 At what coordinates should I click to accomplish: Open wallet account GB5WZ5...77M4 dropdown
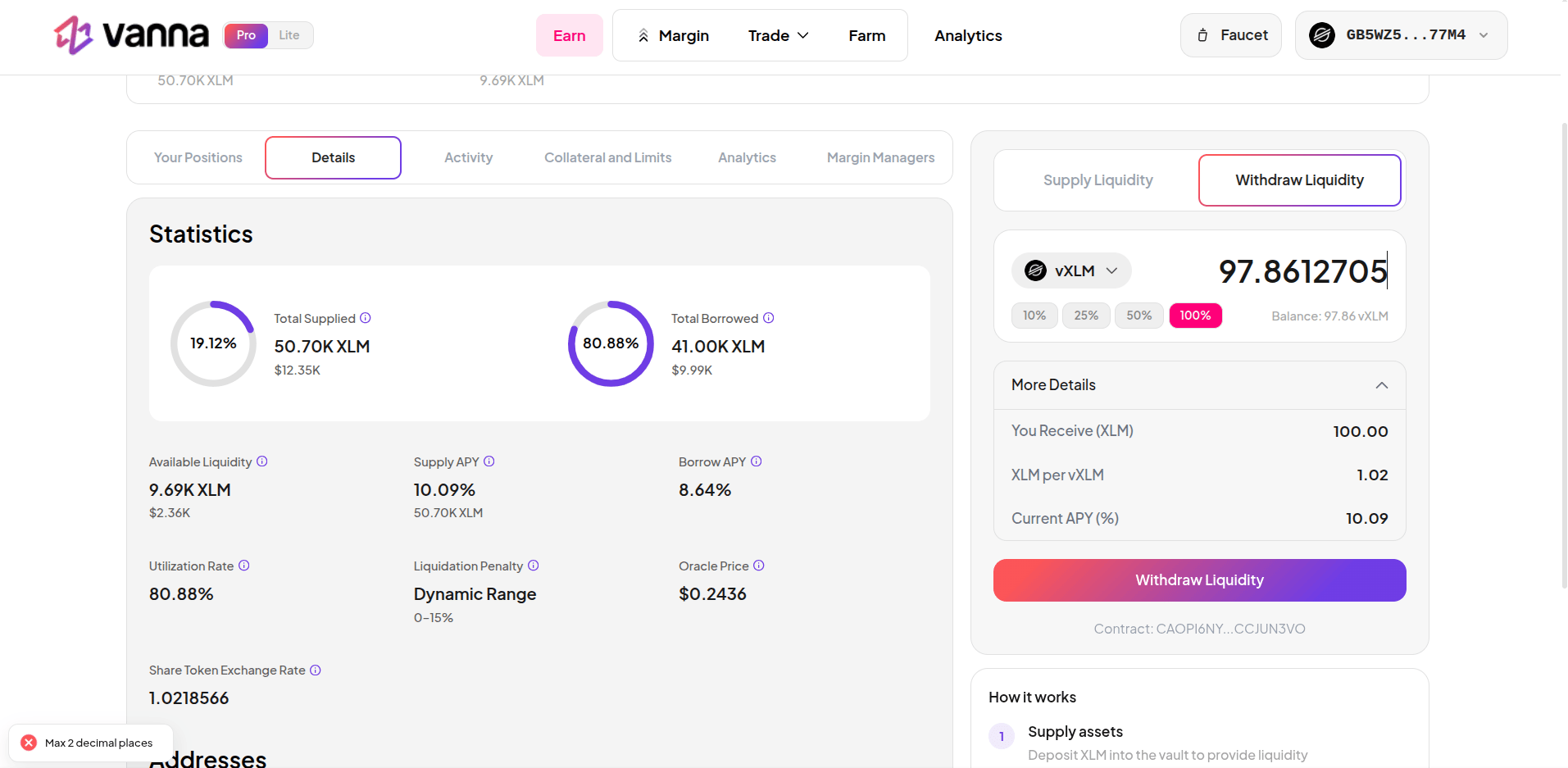(1401, 35)
